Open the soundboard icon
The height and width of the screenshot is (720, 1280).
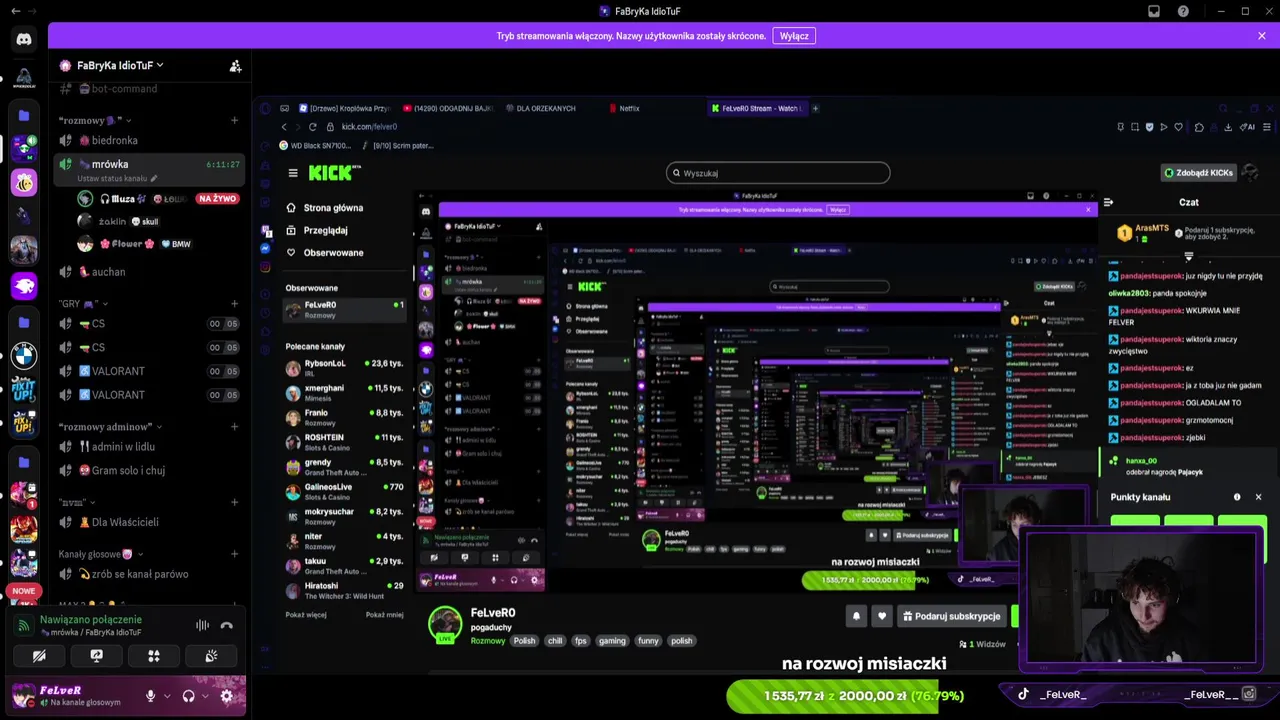tap(211, 656)
